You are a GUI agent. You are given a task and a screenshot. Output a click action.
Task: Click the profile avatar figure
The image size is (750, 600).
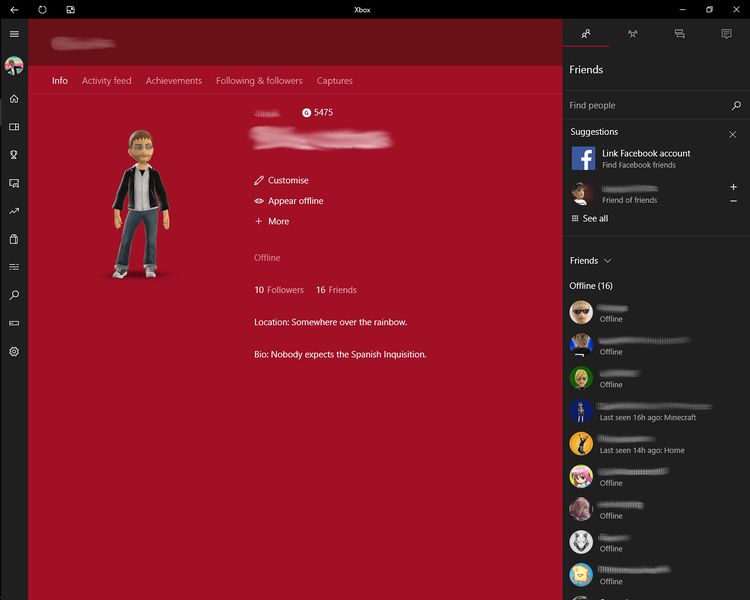(x=140, y=204)
